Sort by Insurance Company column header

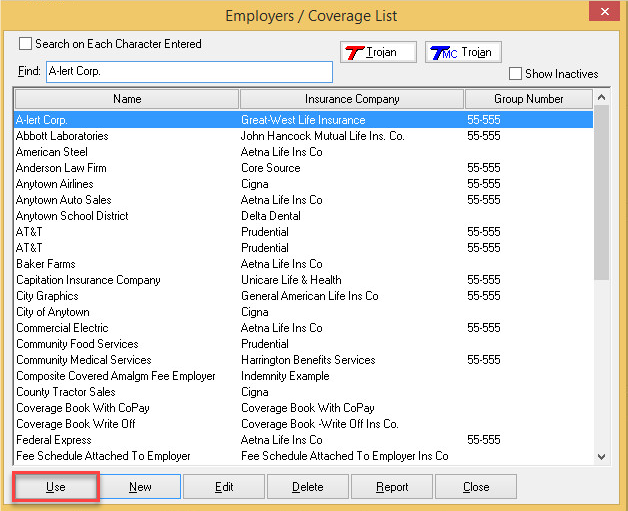point(352,99)
